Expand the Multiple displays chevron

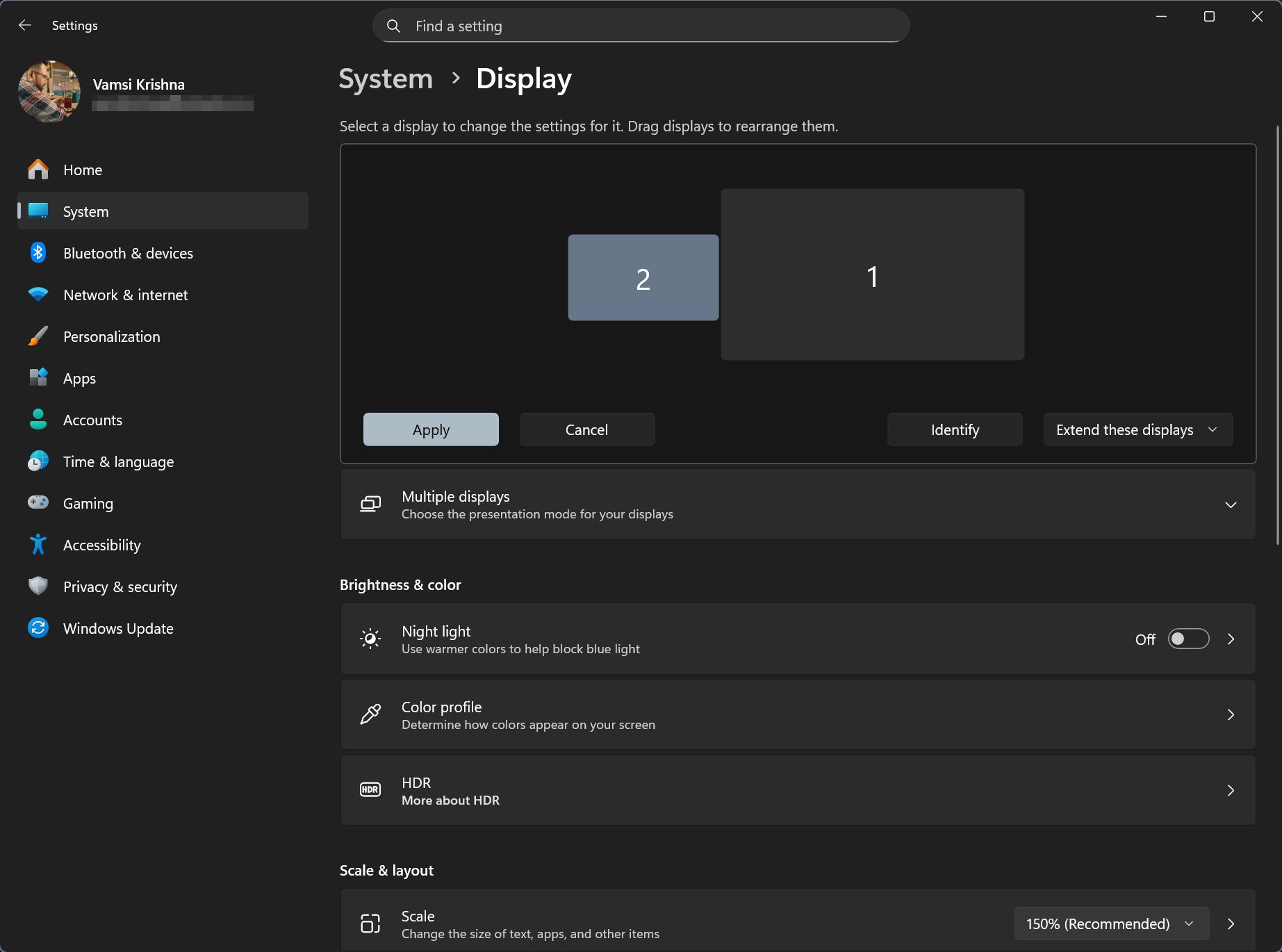[1231, 504]
